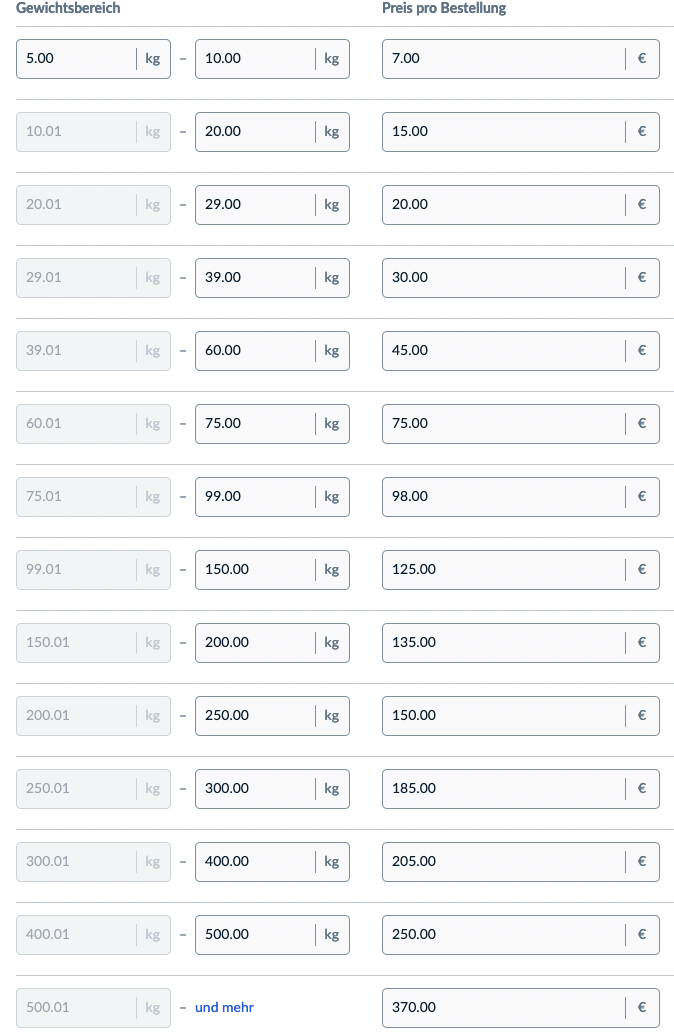
Task: Click the upper weight field with 60.00 kg
Action: [255, 350]
